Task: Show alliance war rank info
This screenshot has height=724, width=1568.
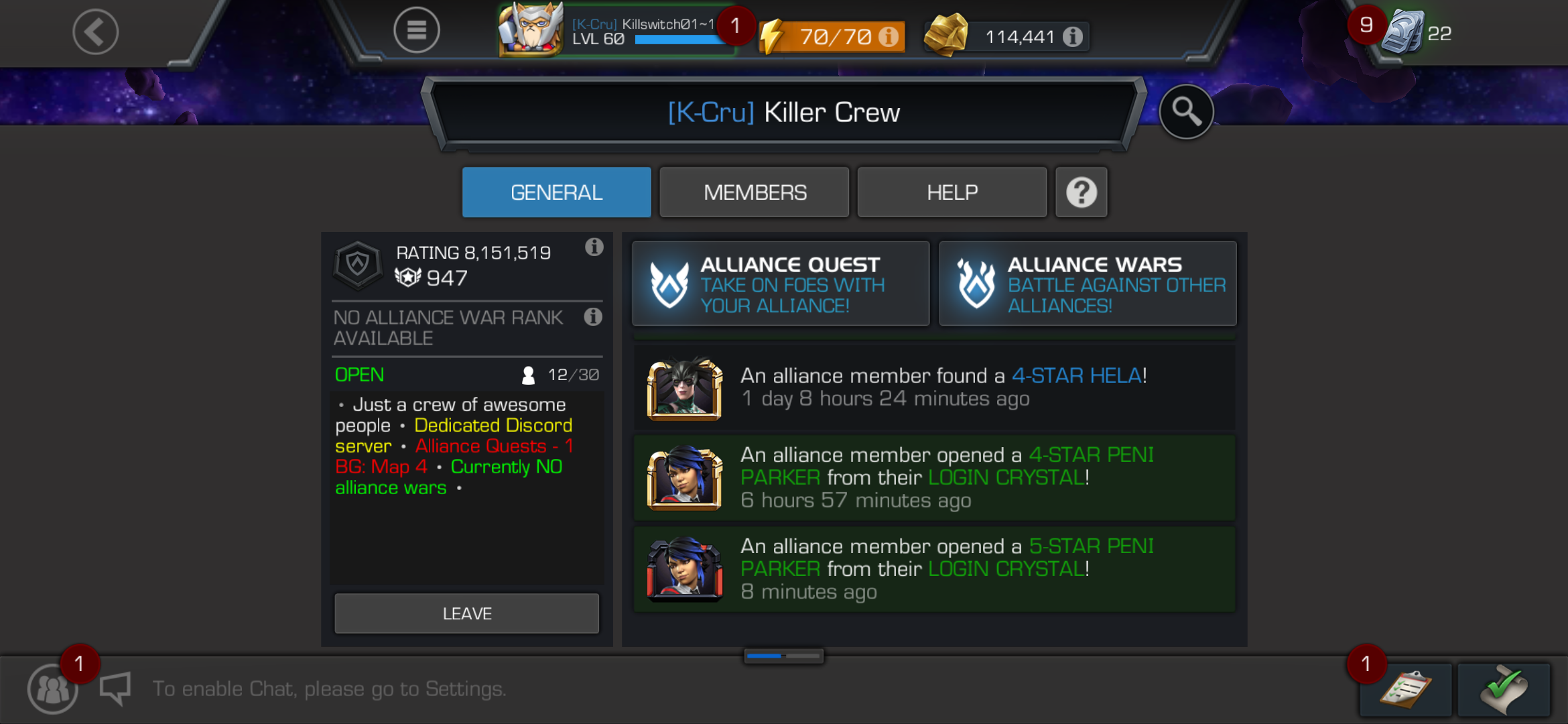Action: [592, 317]
